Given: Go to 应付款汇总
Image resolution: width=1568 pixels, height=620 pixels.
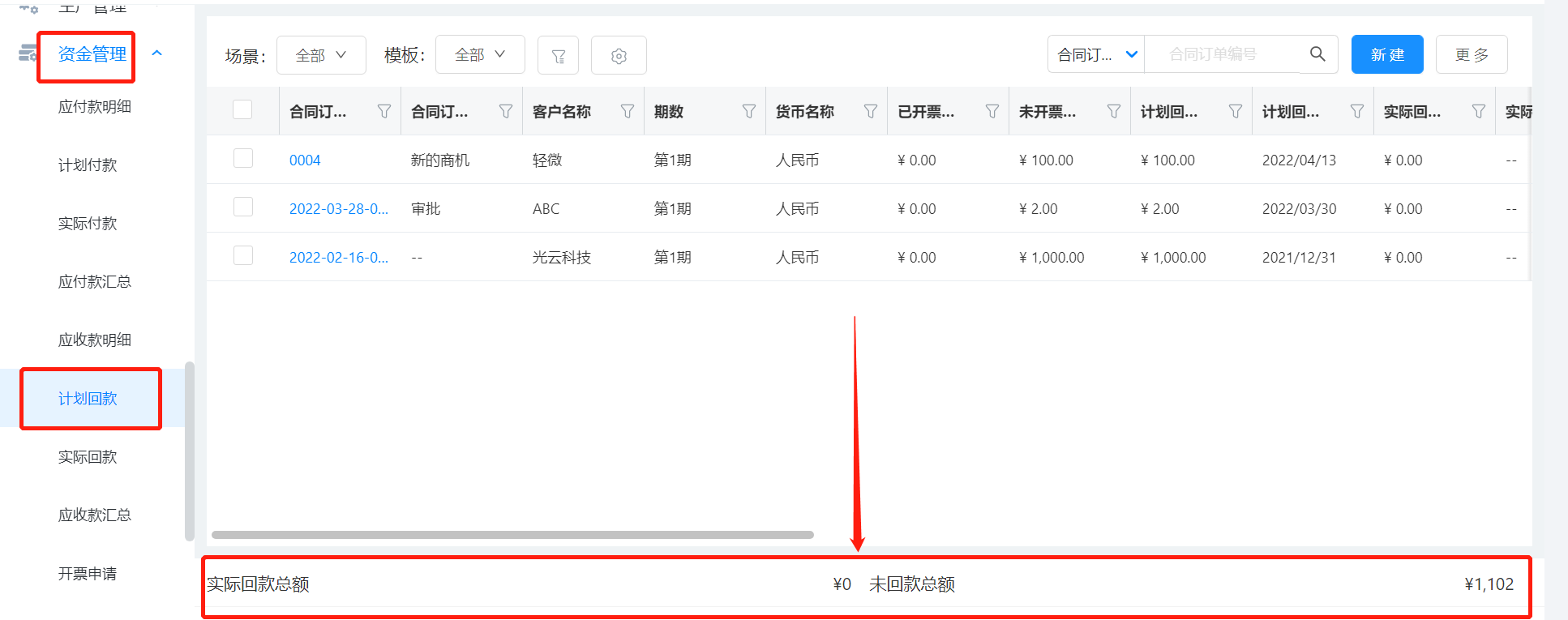Looking at the screenshot, I should (95, 281).
